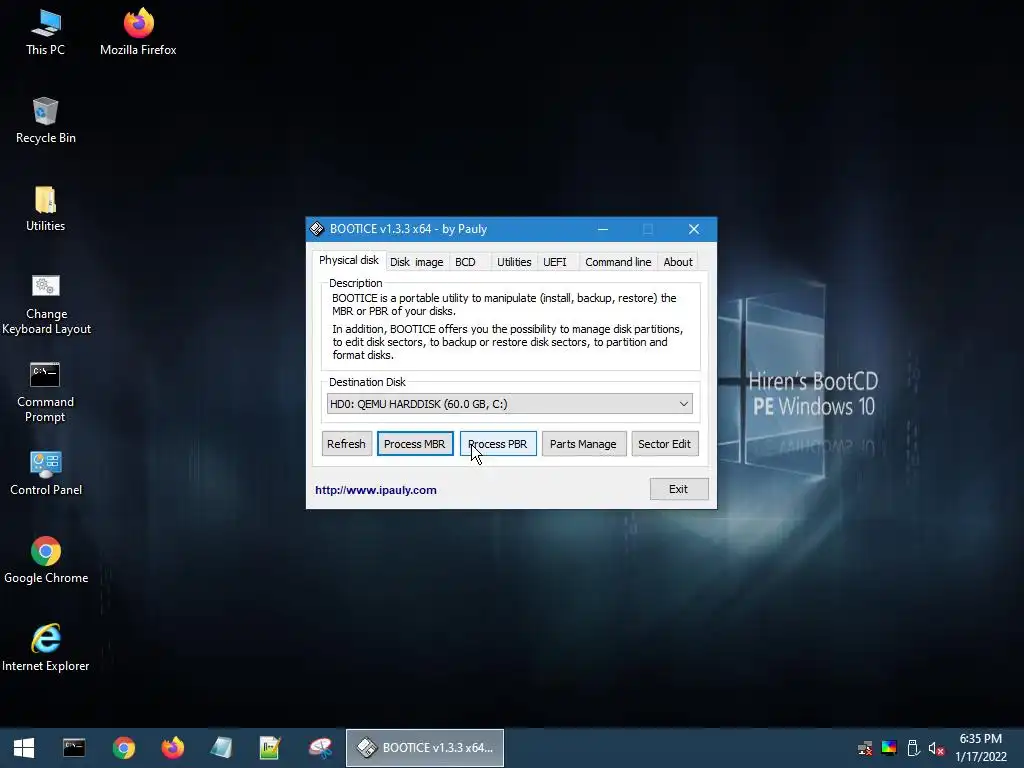This screenshot has height=768, width=1024.
Task: Click the Exit button
Action: coord(679,488)
